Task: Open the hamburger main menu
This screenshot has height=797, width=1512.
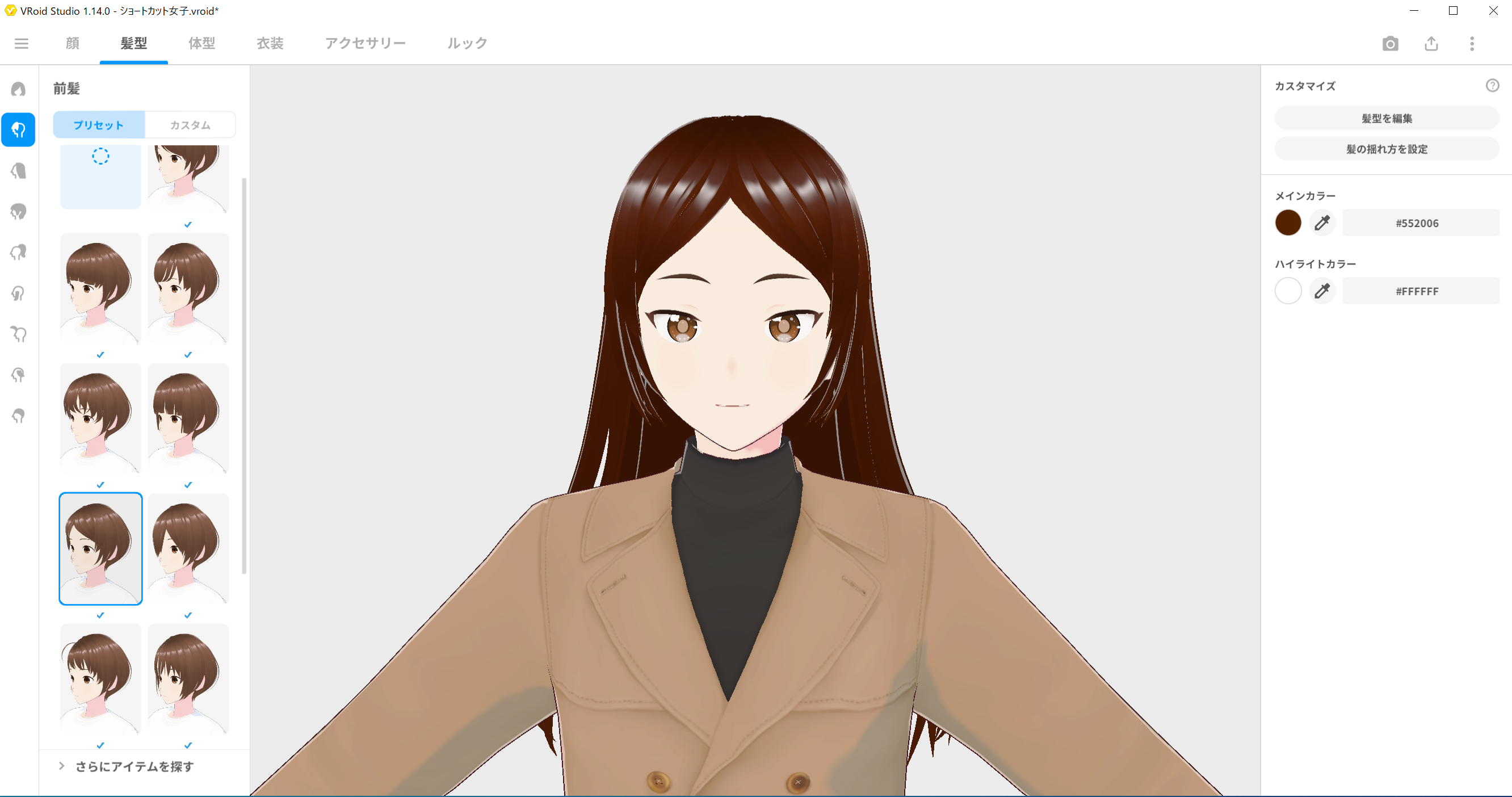Action: click(22, 44)
